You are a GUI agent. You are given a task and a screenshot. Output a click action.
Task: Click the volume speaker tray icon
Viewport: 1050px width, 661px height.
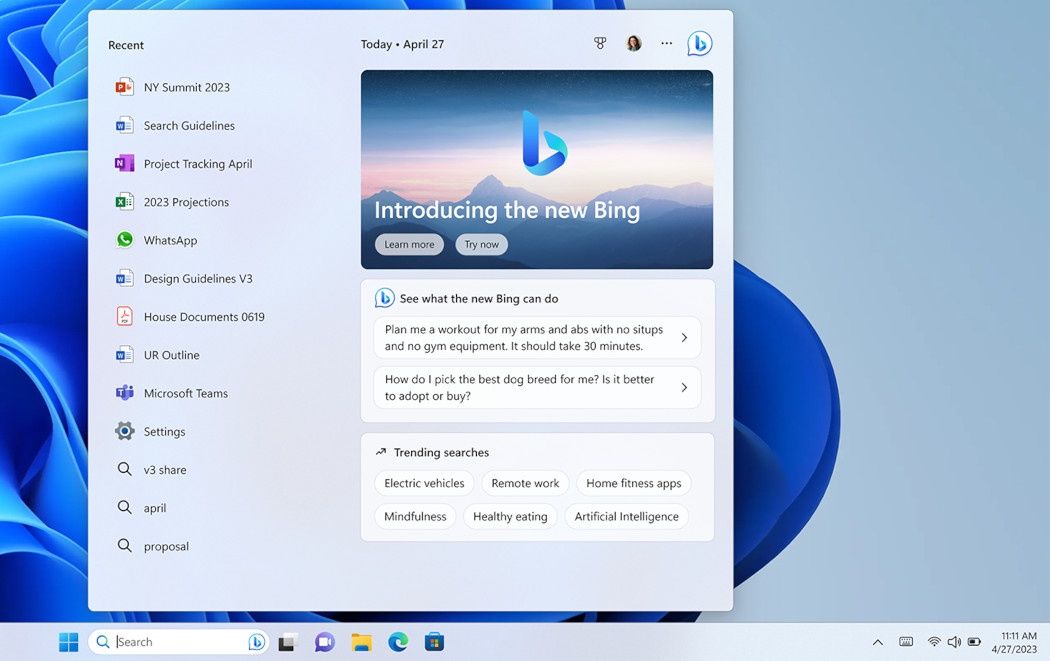tap(954, 642)
